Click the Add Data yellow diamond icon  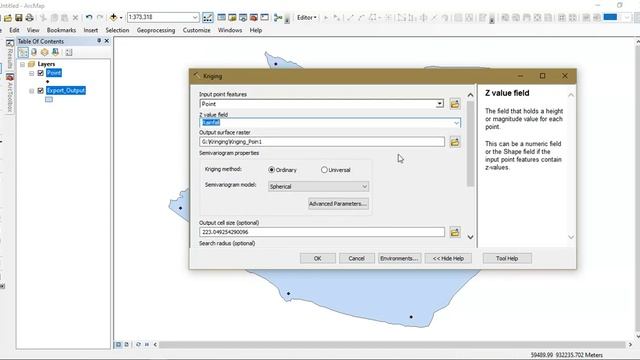[x=113, y=17]
